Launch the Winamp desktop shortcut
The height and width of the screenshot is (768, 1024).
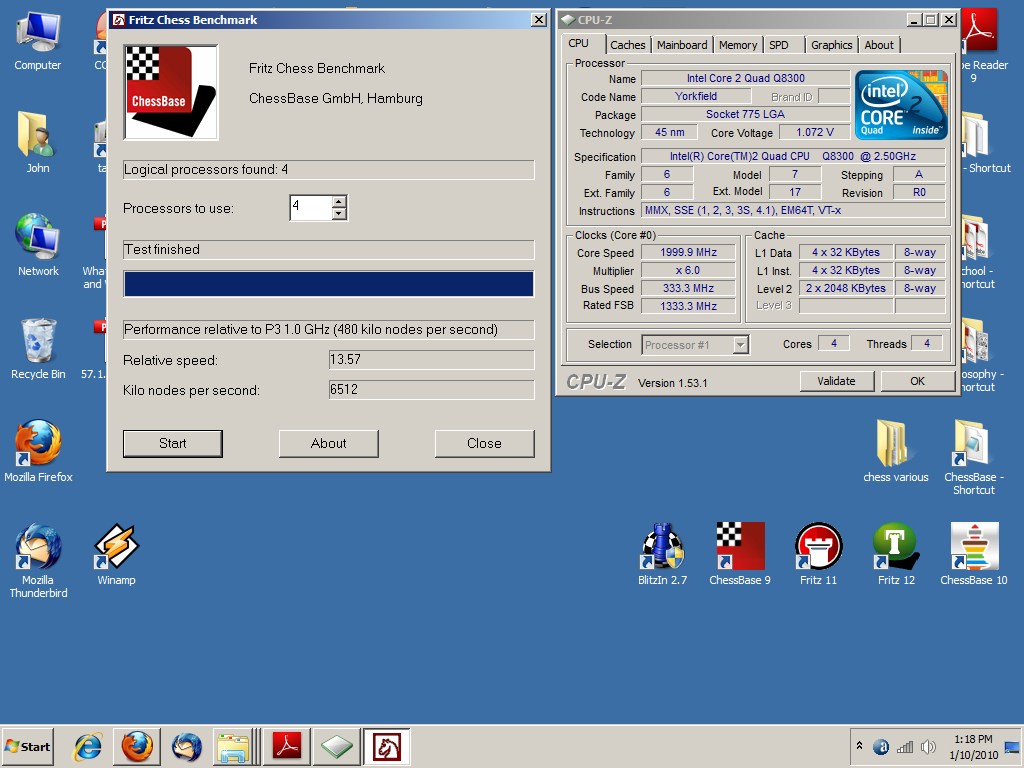coord(116,554)
